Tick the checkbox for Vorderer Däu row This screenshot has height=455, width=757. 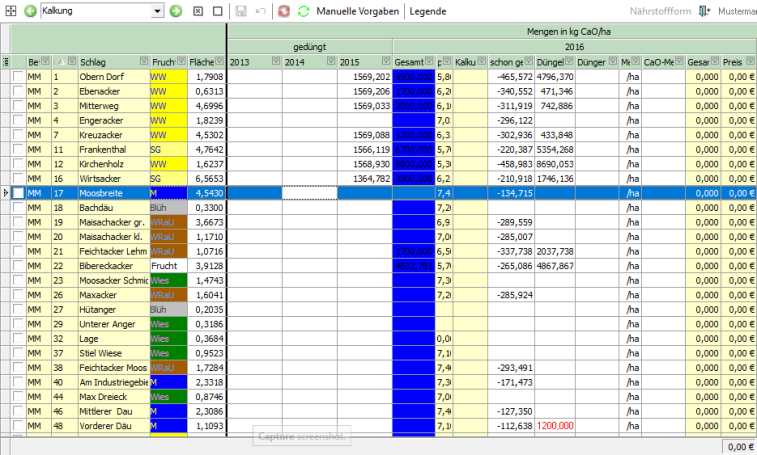pyautogui.click(x=18, y=425)
